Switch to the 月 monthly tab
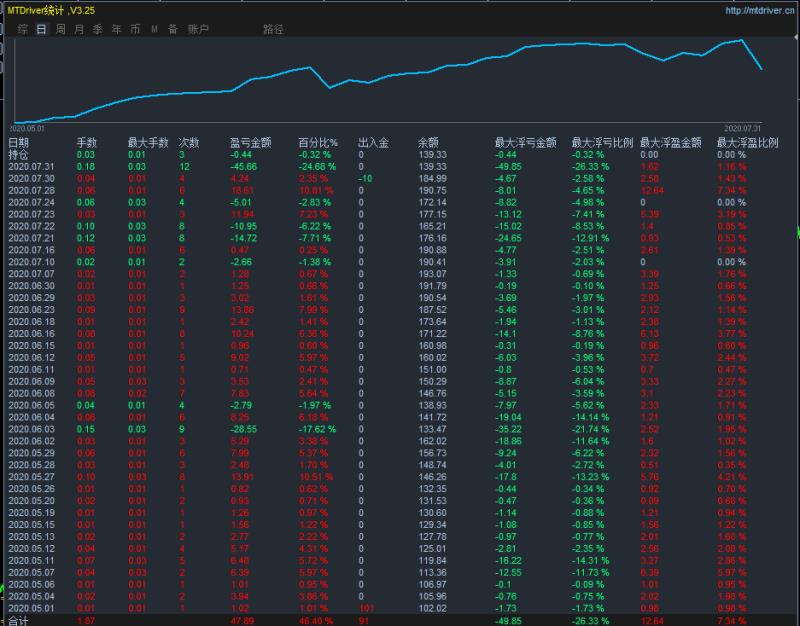This screenshot has width=800, height=626. click(x=79, y=29)
